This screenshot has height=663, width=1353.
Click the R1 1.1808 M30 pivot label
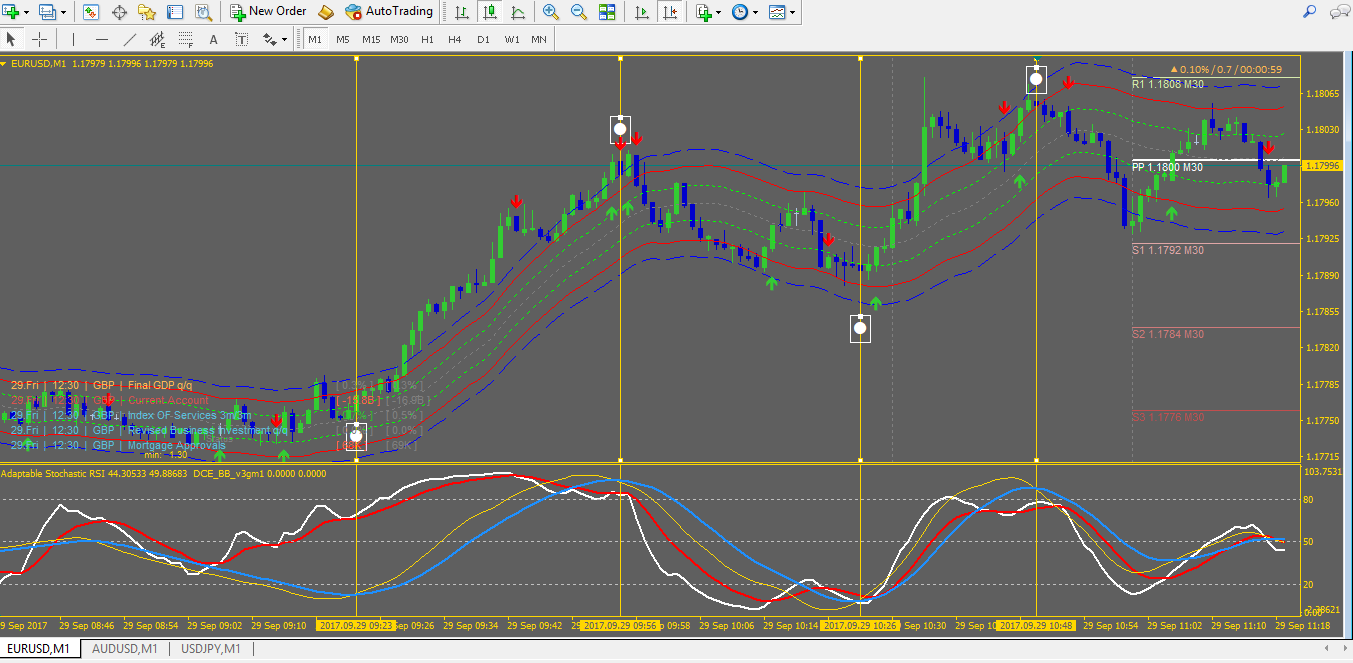click(1168, 84)
